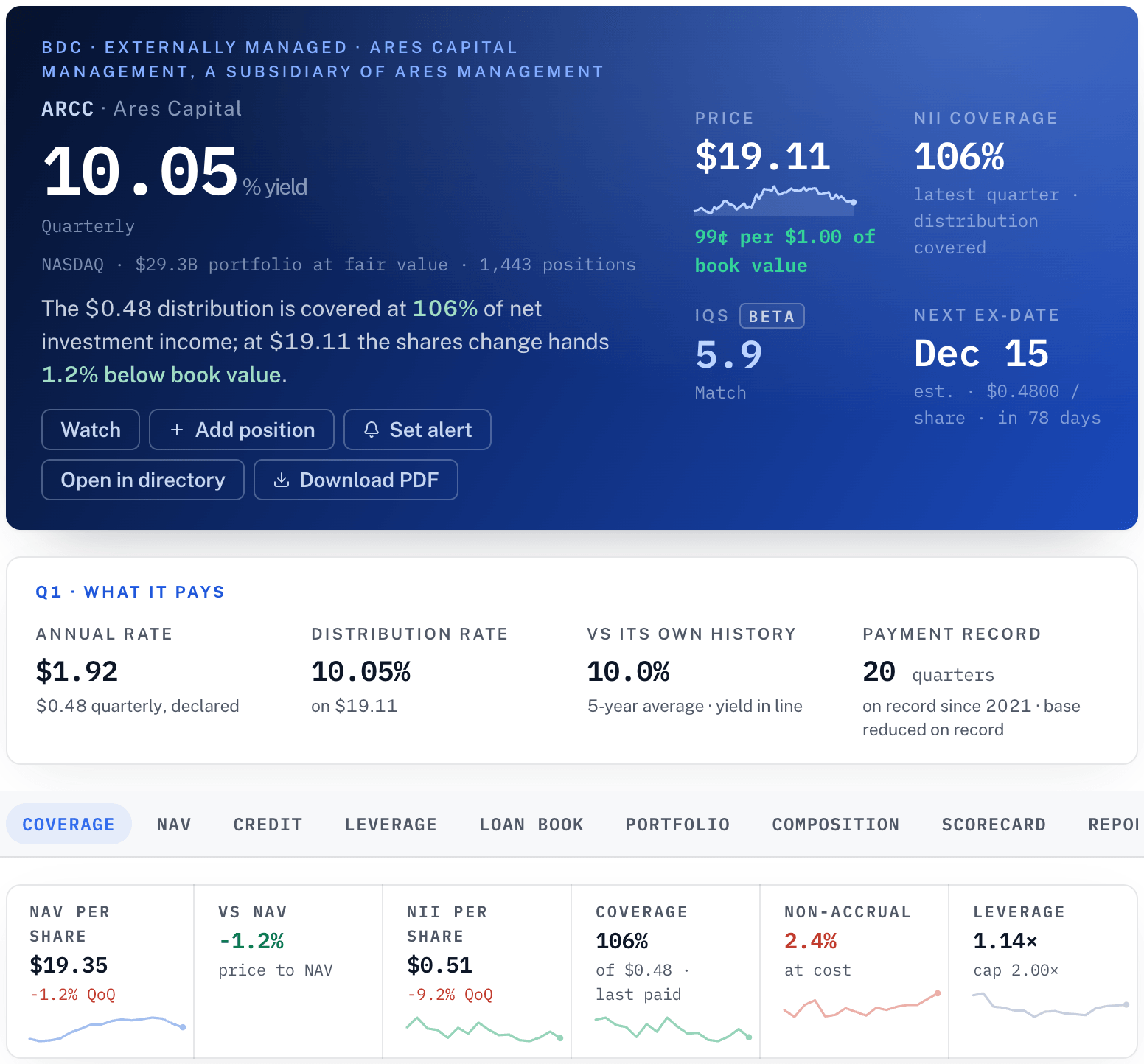Click the VS NAV -1.2% value
The image size is (1144, 1064).
251,941
